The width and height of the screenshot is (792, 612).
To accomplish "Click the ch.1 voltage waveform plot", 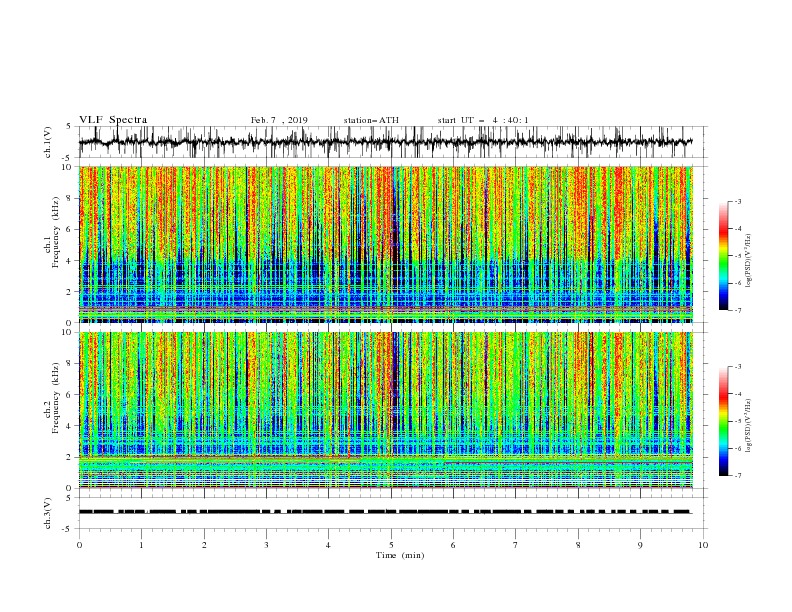I will click(x=393, y=142).
